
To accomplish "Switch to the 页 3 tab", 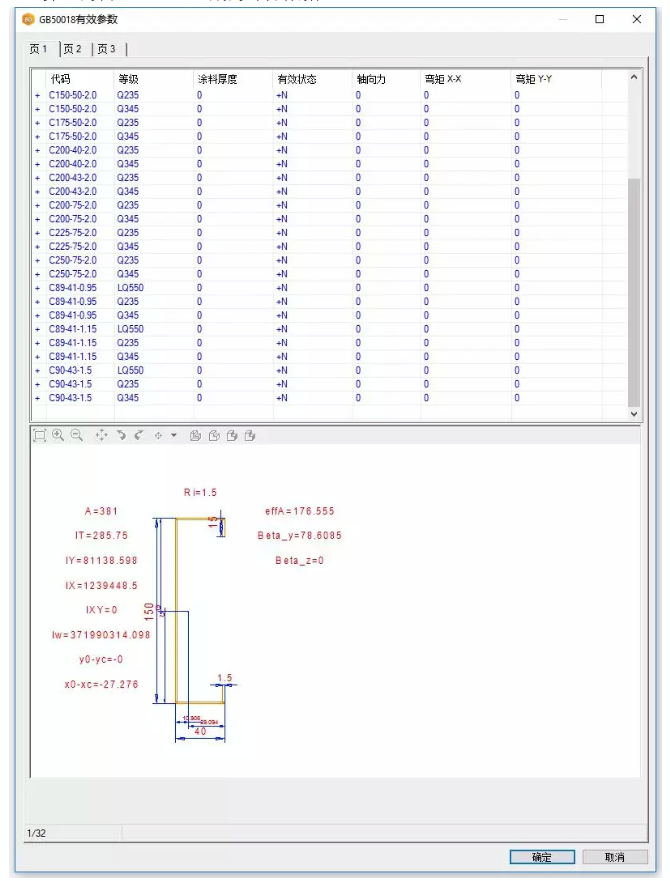I will [x=107, y=49].
